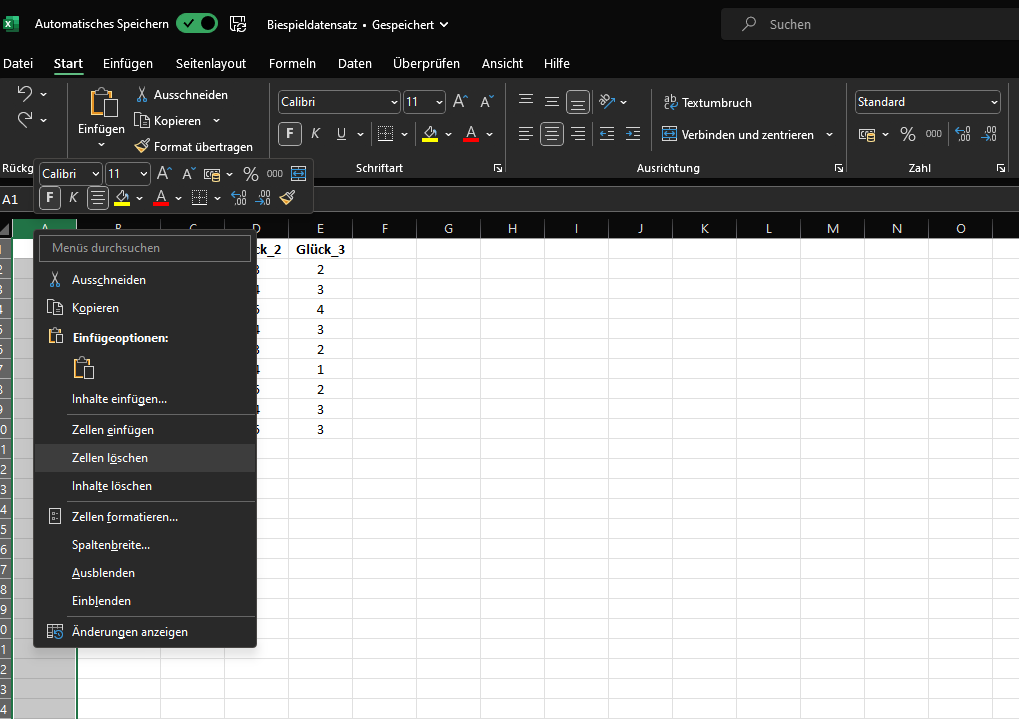Toggle italic K in the mini toolbar
Image resolution: width=1019 pixels, height=719 pixels.
(73, 198)
